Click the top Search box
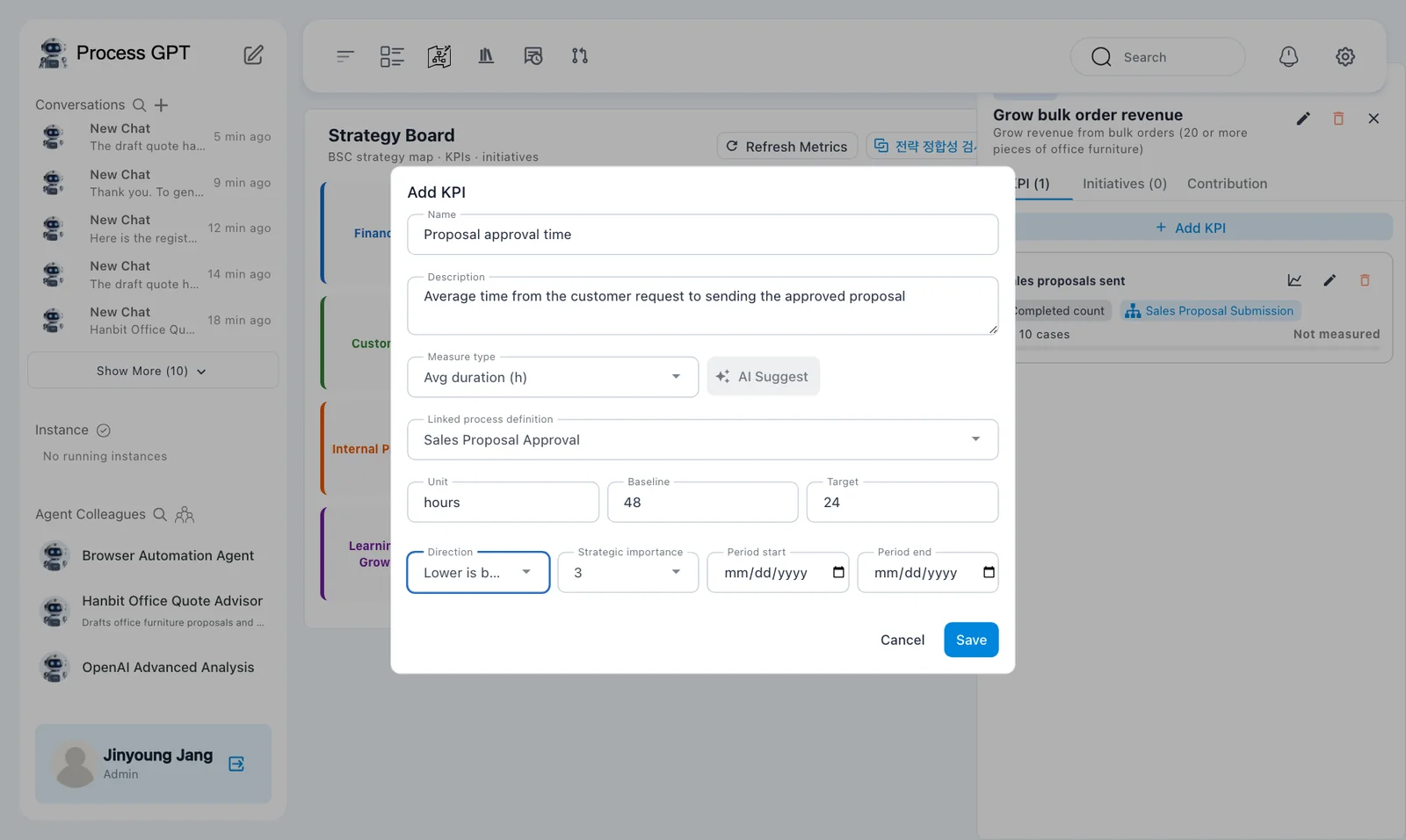 pyautogui.click(x=1157, y=57)
